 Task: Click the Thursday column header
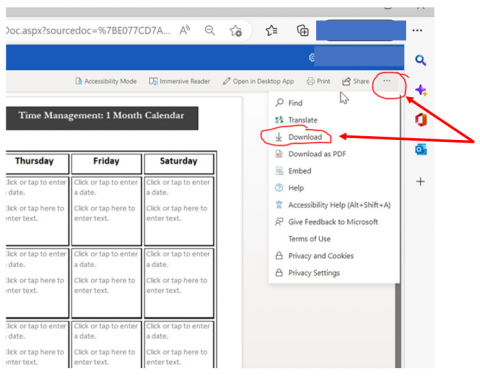pos(36,164)
